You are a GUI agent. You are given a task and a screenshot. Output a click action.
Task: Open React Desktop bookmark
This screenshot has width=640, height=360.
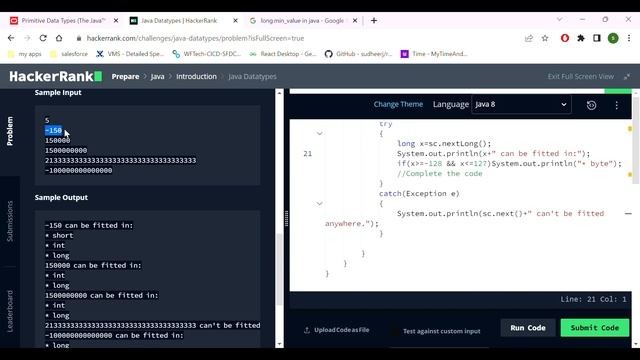coord(282,54)
